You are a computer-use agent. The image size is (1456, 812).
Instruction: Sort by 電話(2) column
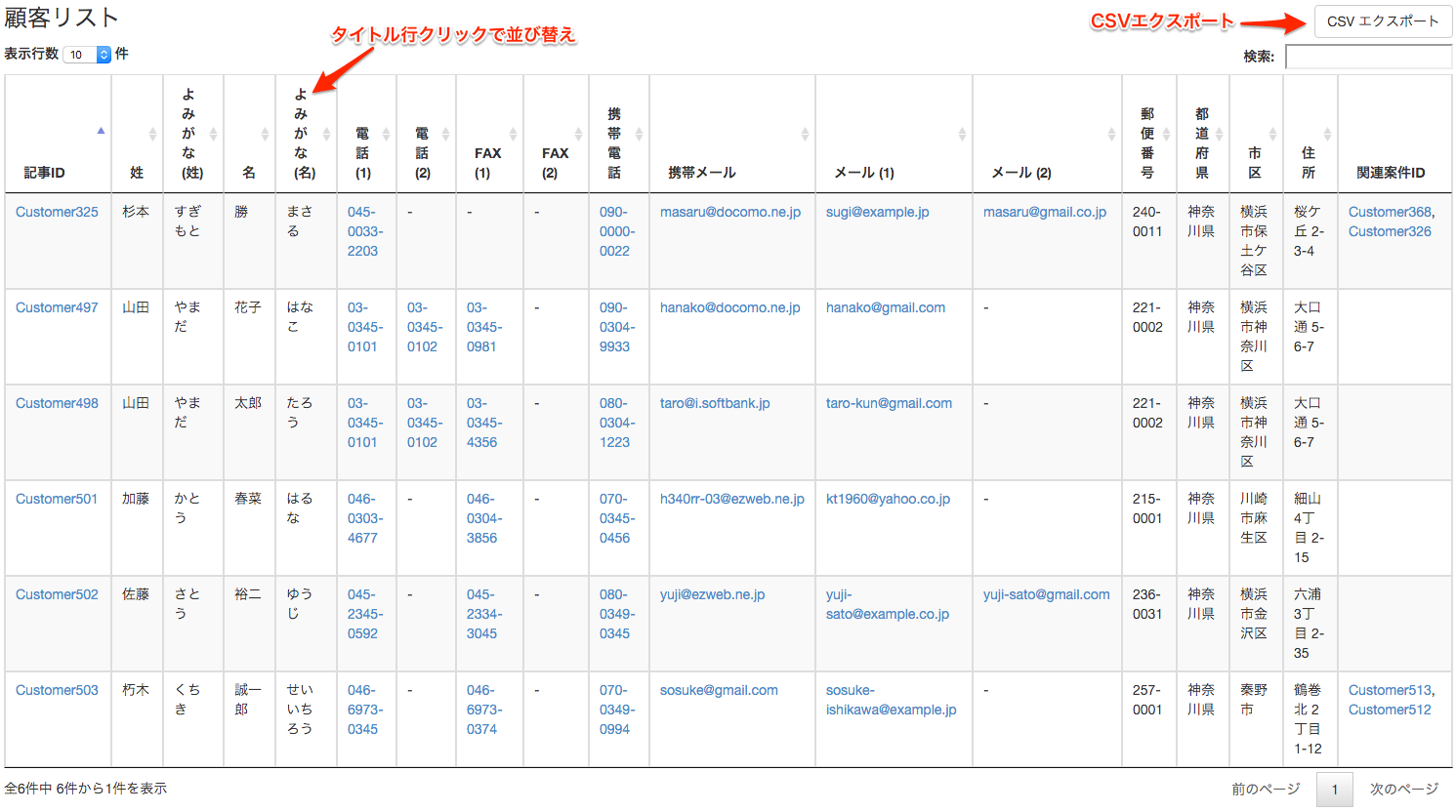click(x=445, y=134)
